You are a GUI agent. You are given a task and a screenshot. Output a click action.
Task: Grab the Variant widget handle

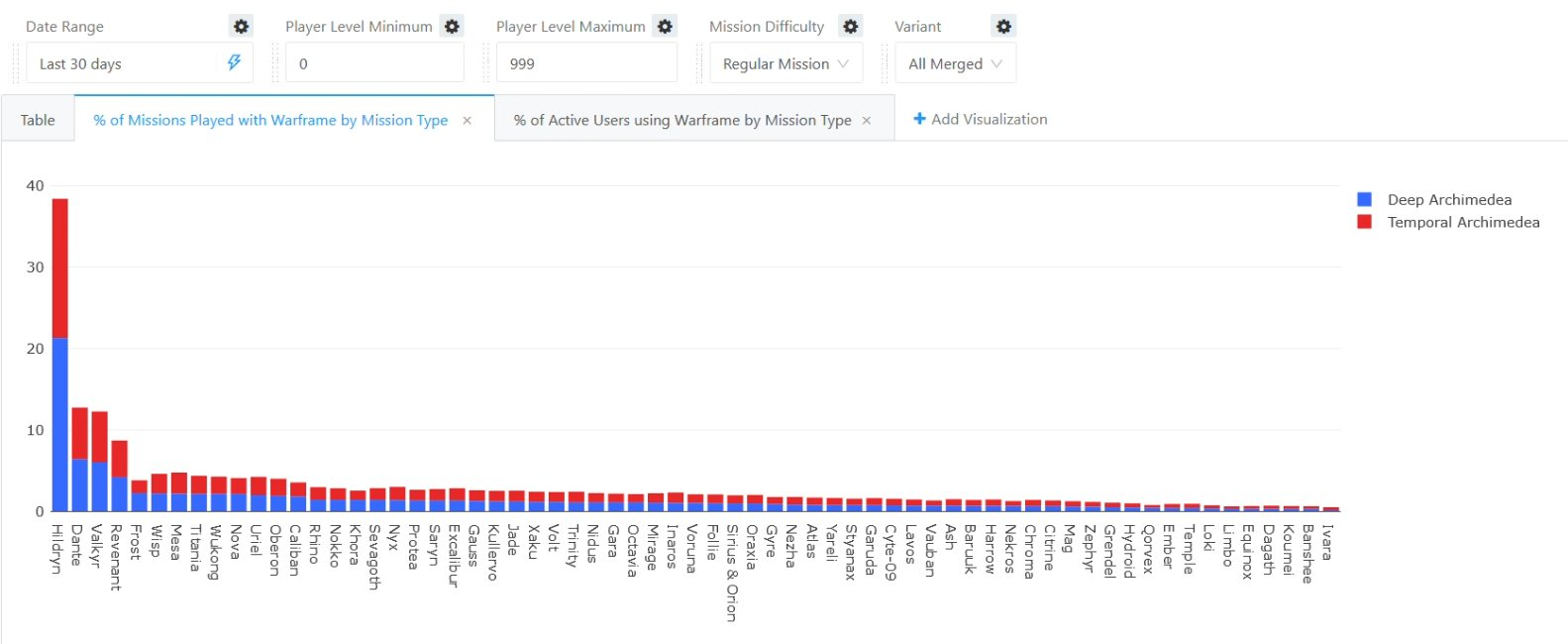click(885, 62)
